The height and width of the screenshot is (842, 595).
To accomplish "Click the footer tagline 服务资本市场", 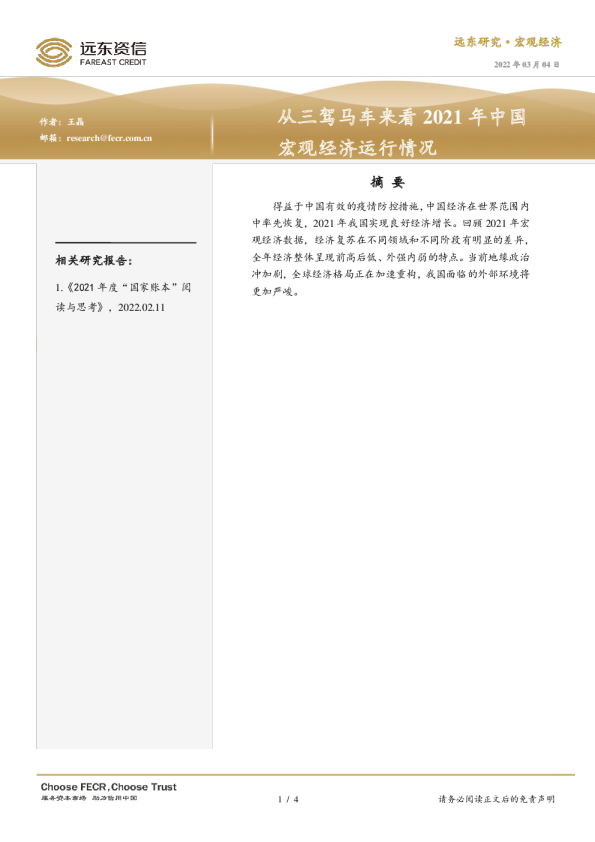I will pos(63,798).
